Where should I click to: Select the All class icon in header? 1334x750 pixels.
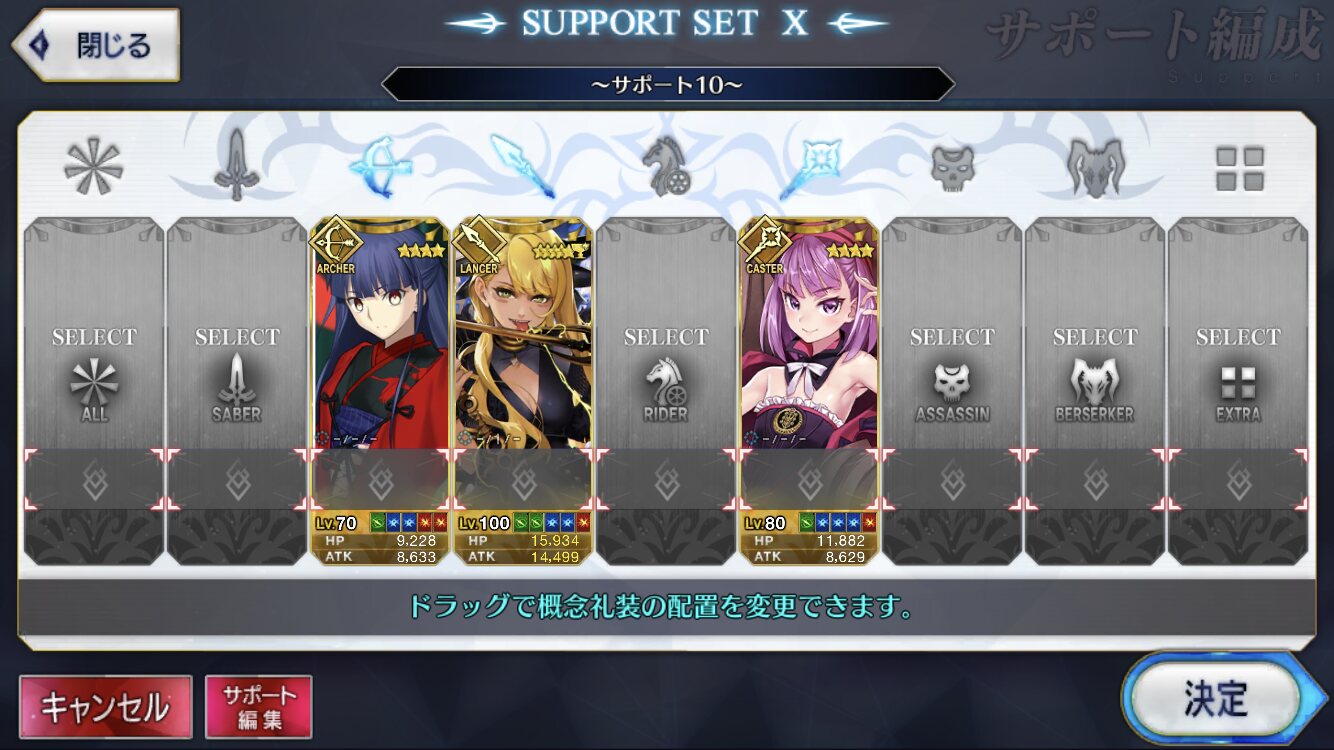(x=93, y=167)
